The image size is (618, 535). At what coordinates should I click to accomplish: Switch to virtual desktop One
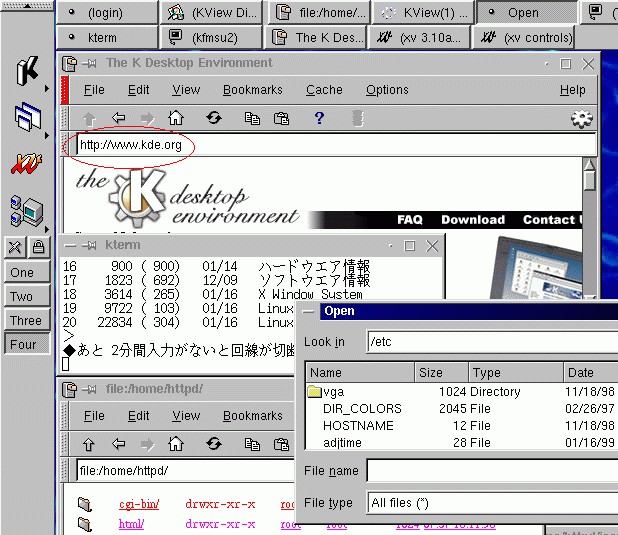[27, 272]
